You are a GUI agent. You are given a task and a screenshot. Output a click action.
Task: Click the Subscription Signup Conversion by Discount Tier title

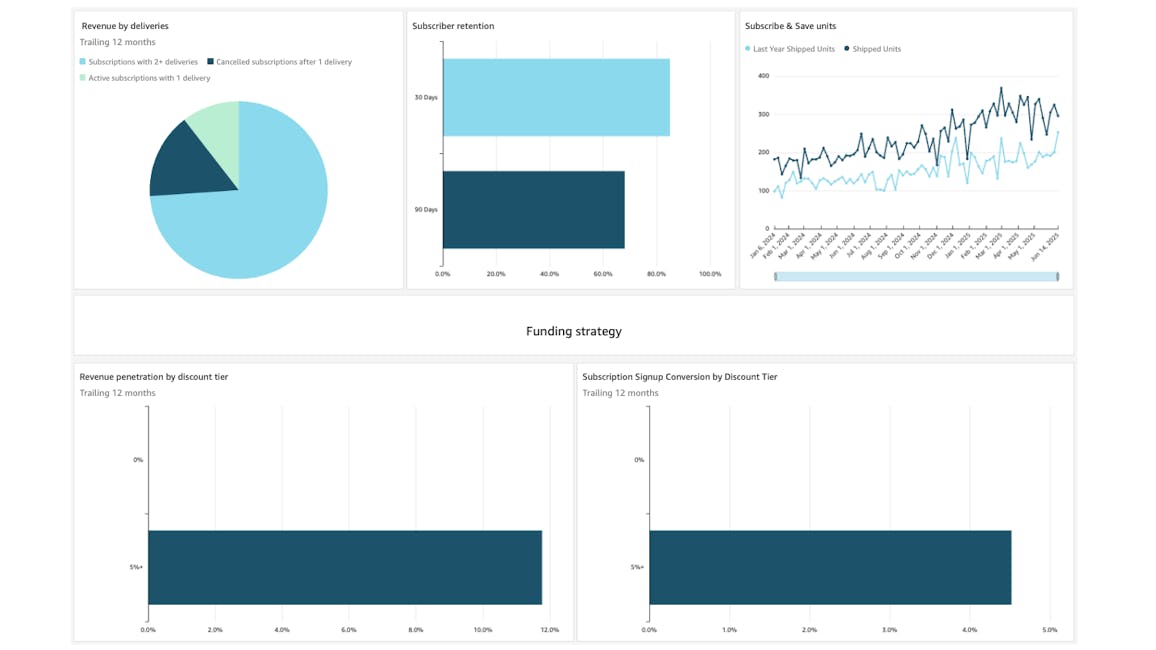click(x=680, y=377)
